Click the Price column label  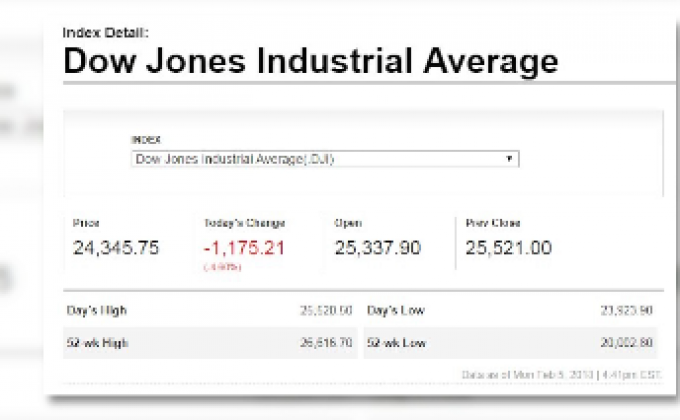(86, 223)
